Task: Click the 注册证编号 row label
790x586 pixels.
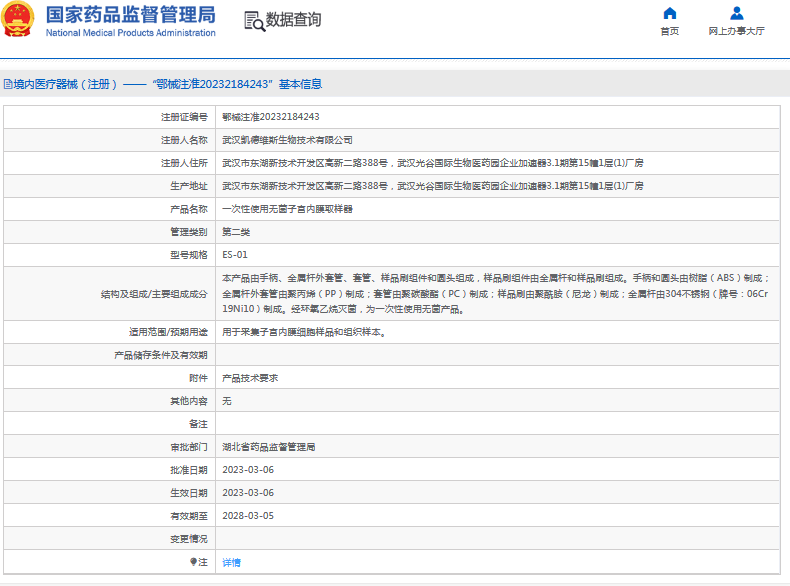Action: (x=184, y=117)
